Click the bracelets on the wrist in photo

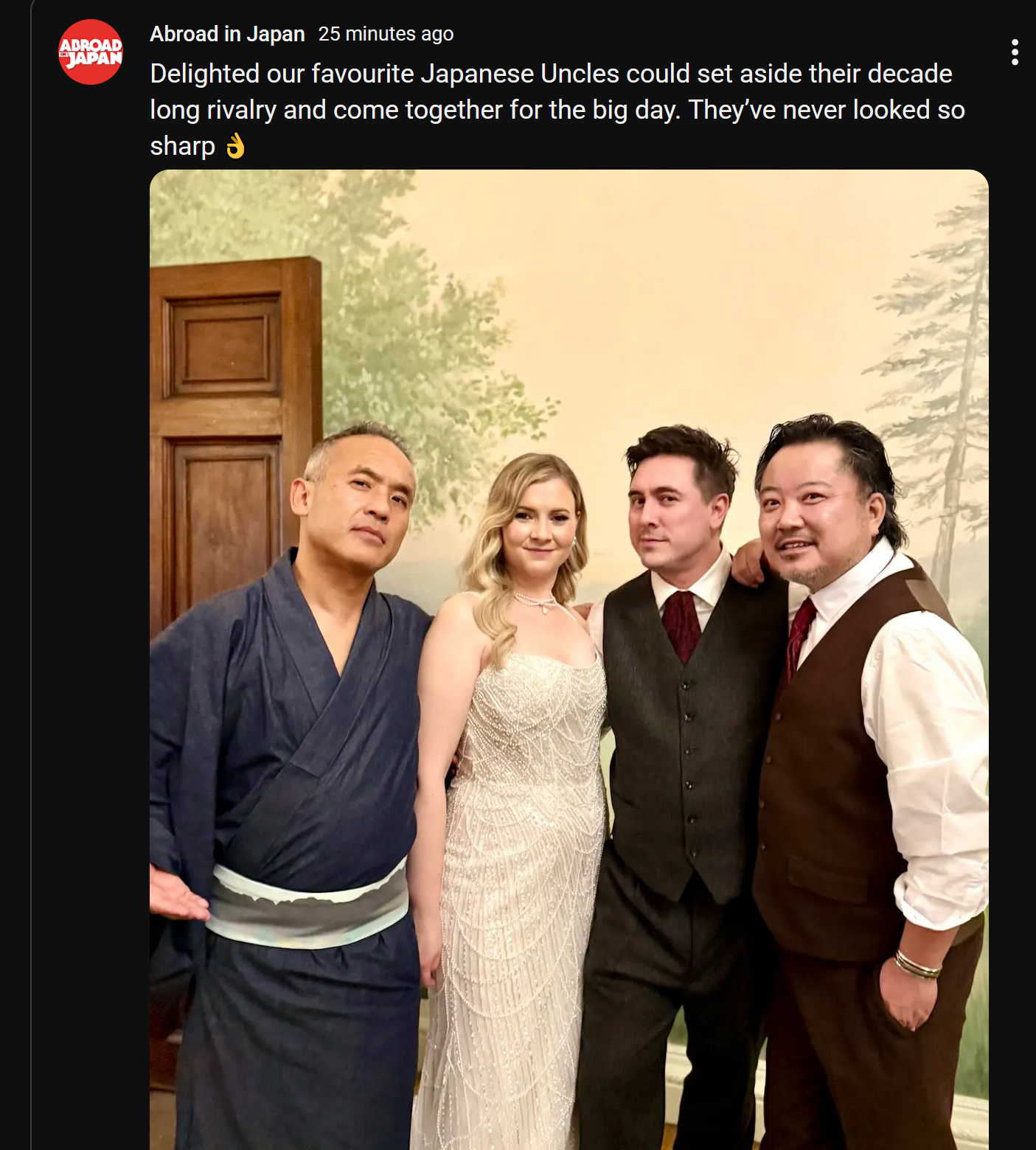917,965
